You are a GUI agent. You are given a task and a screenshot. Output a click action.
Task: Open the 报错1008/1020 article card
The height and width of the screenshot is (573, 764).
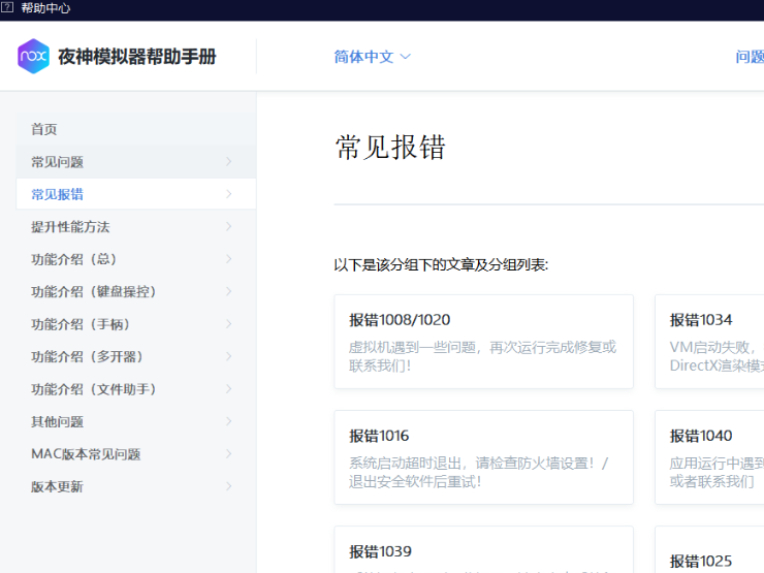(483, 341)
